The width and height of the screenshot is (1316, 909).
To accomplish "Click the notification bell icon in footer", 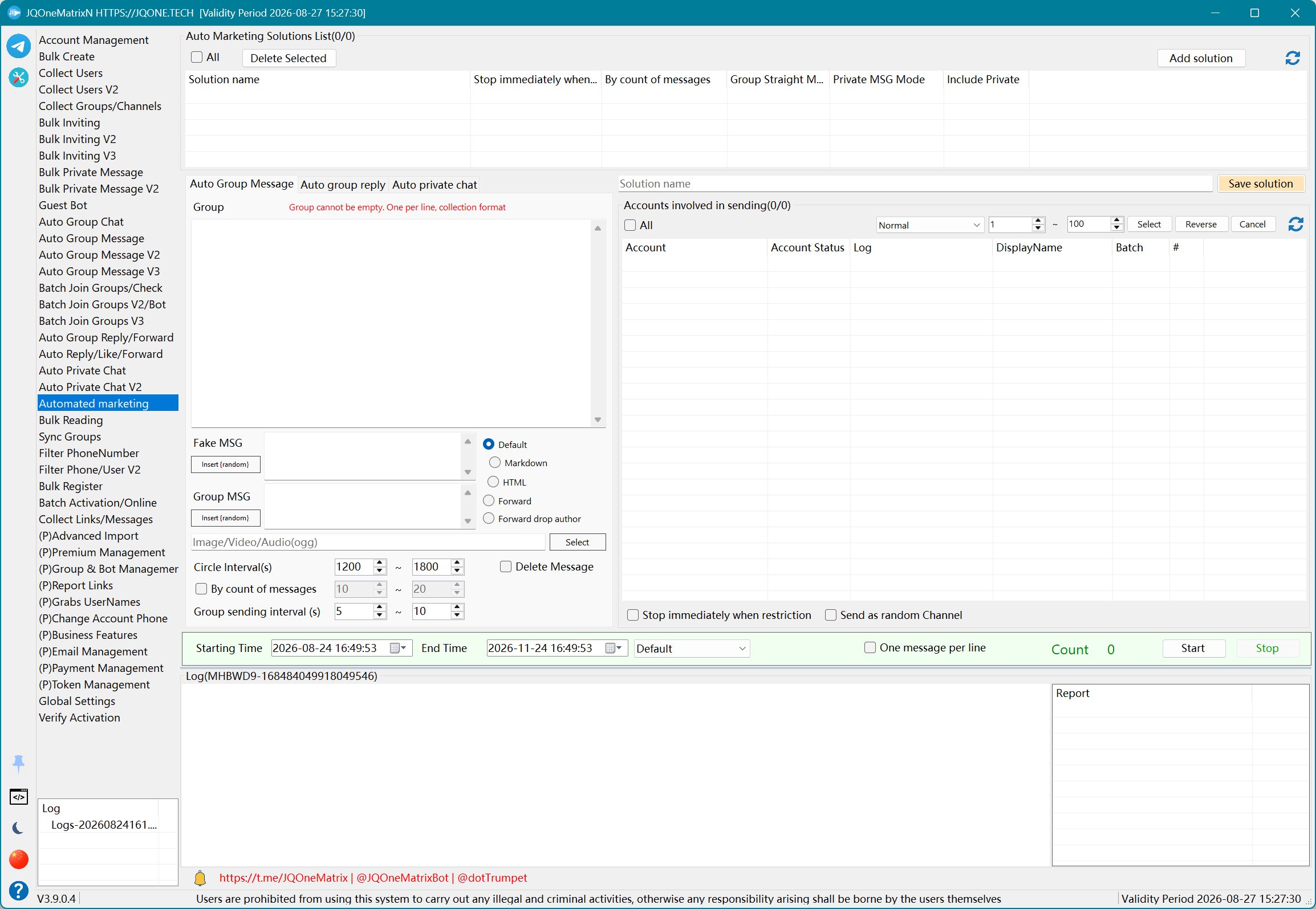I will click(x=200, y=878).
